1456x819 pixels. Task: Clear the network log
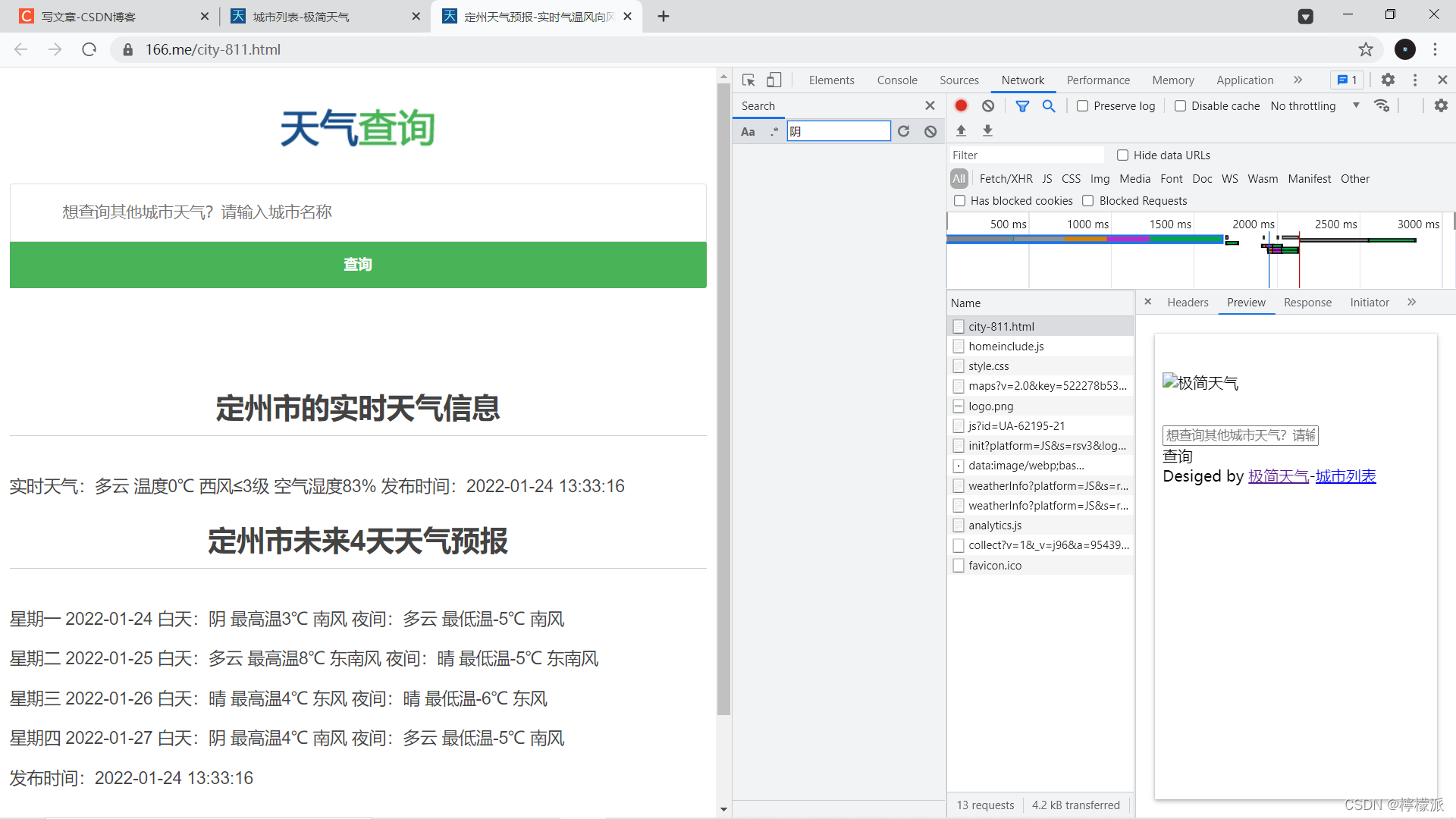click(x=988, y=106)
